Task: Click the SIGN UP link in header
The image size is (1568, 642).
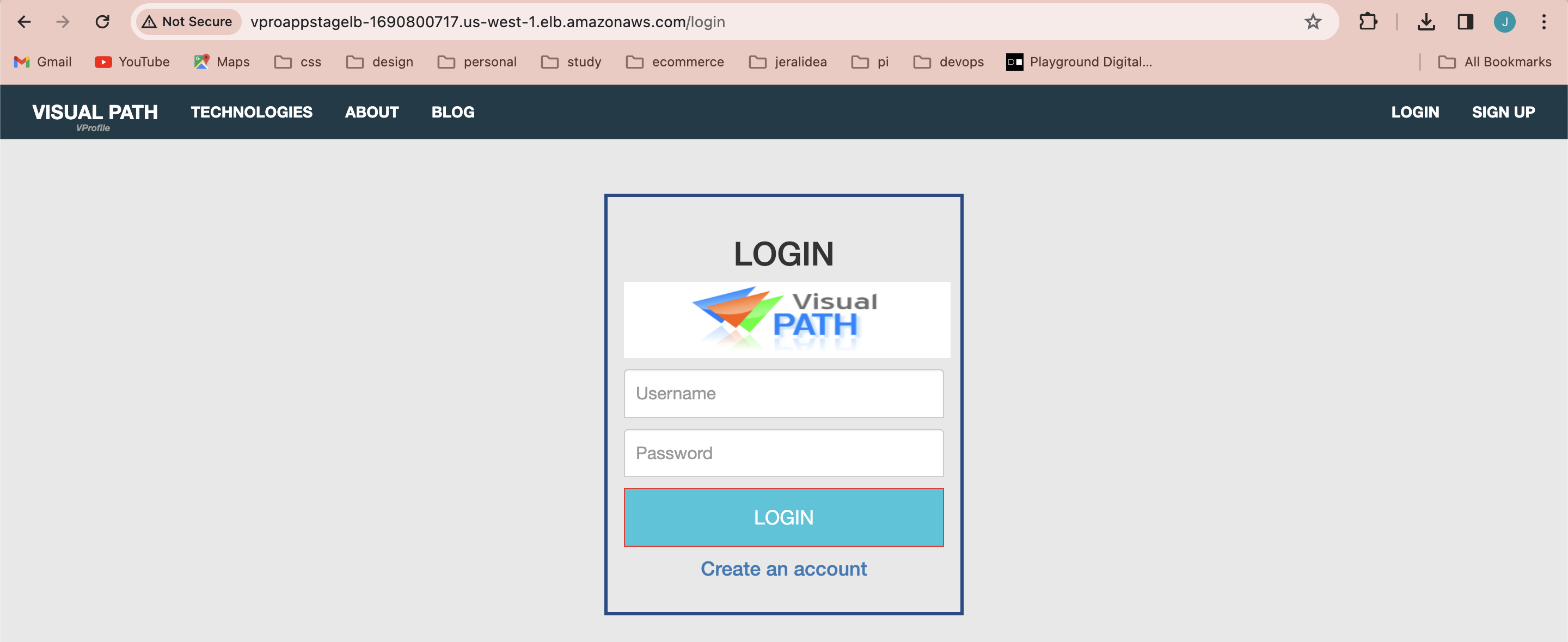Action: 1503,112
